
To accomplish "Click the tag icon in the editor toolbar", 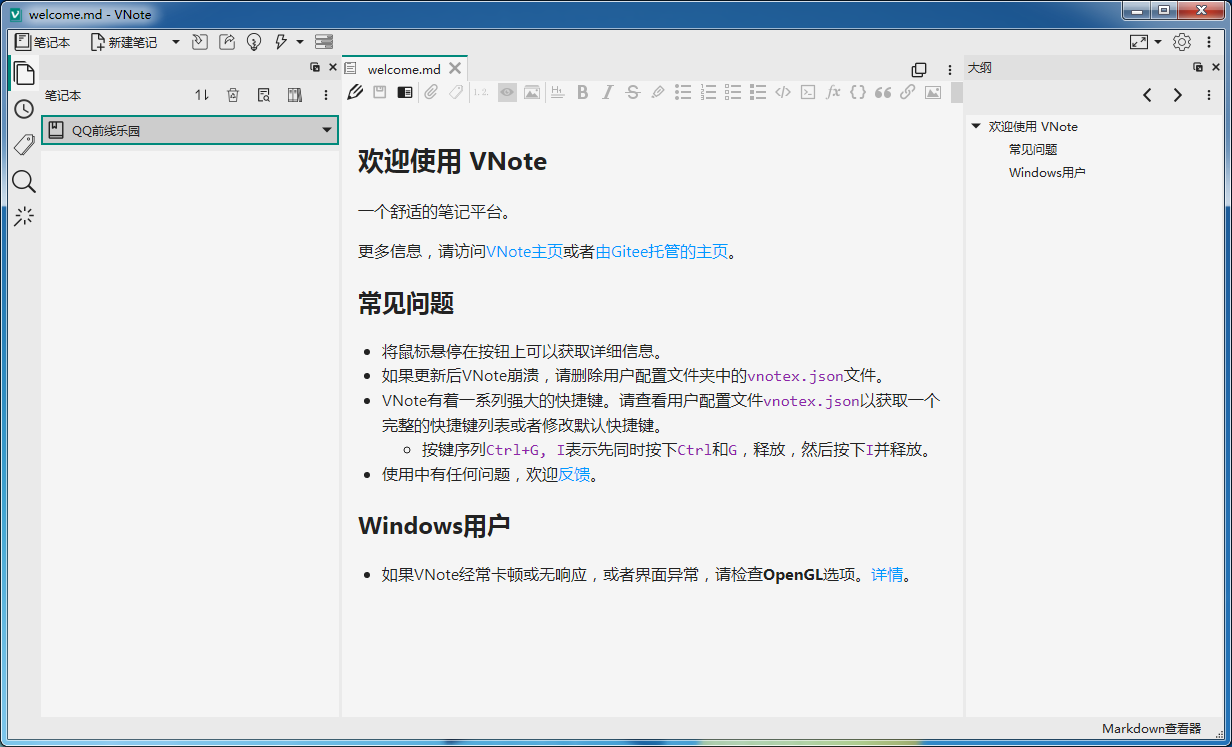I will pos(456,92).
